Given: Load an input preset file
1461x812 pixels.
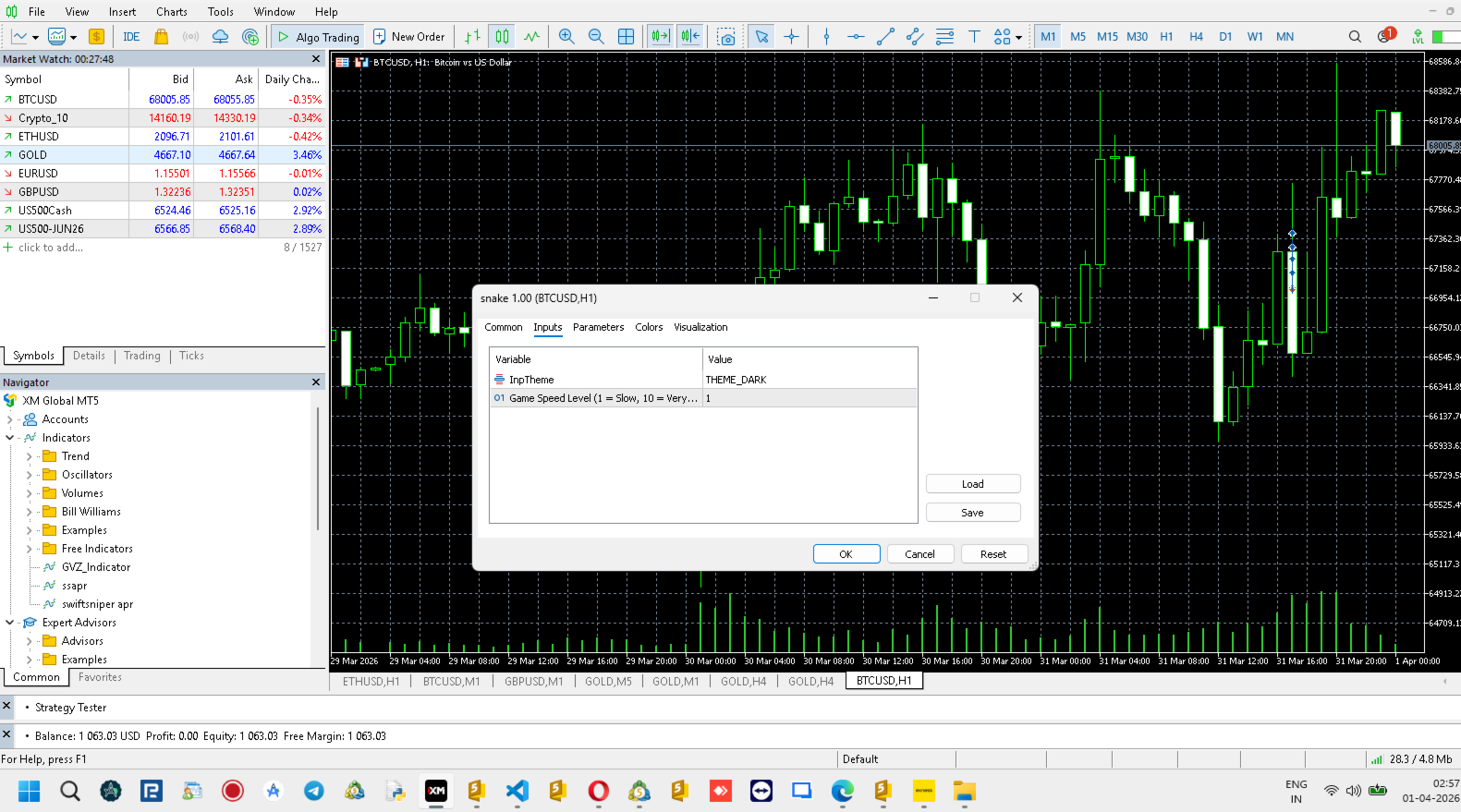Looking at the screenshot, I should [x=973, y=484].
